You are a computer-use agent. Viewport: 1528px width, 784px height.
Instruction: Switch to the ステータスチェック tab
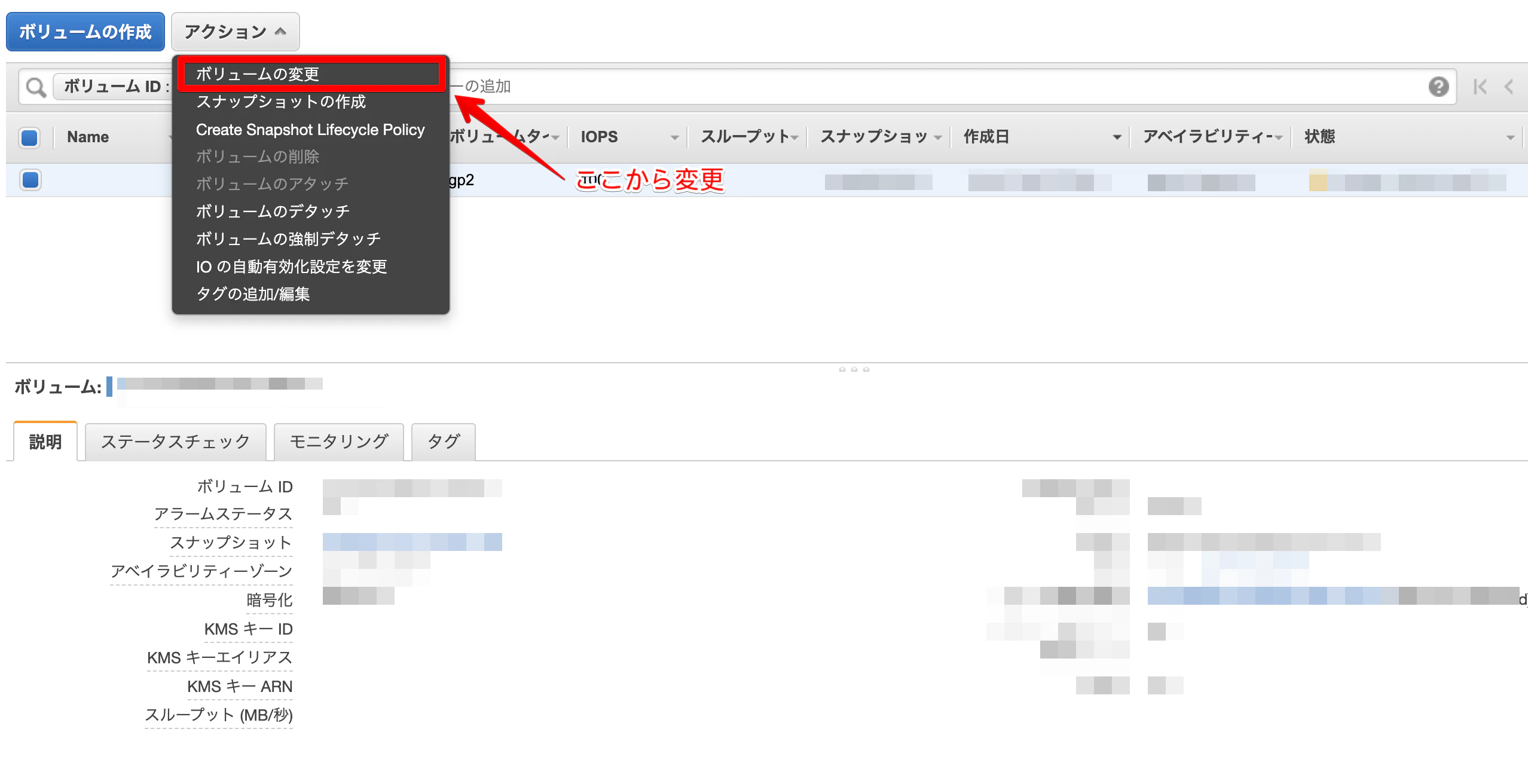point(175,442)
